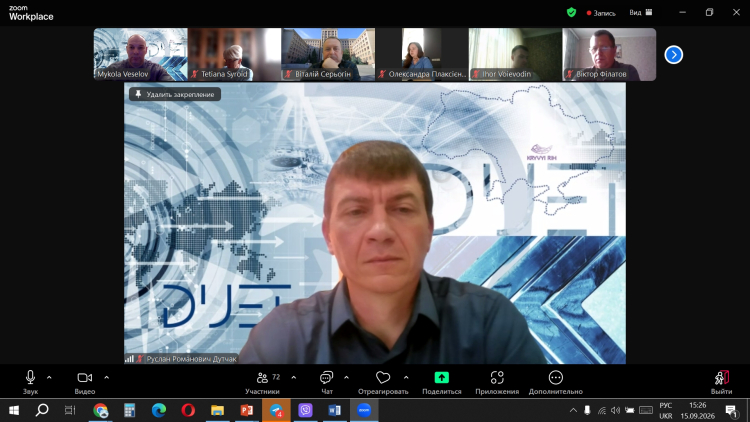Expand reactions options arrow beside heart
Screen dimensions: 750x422
point(406,378)
